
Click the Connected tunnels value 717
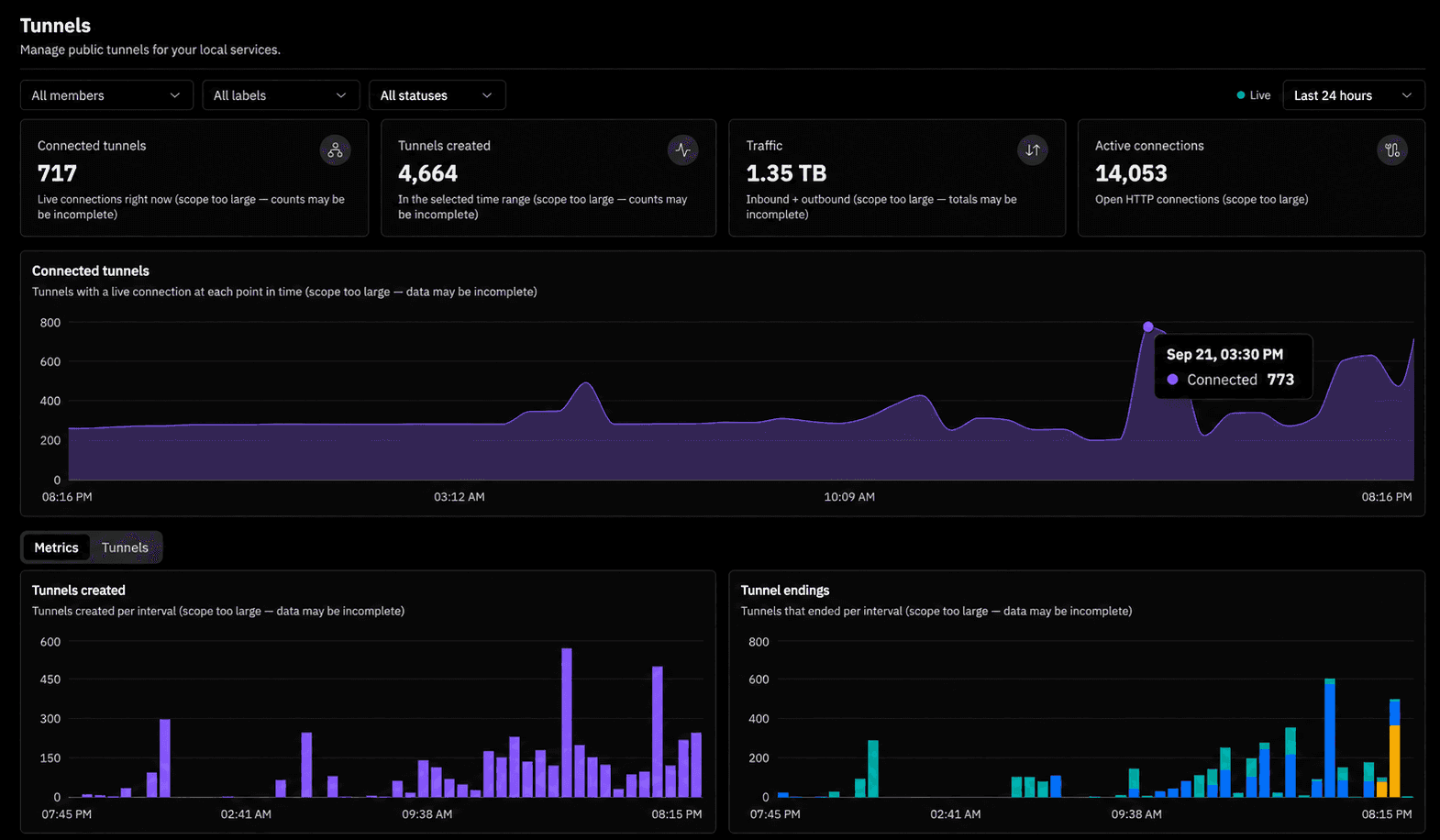click(57, 173)
